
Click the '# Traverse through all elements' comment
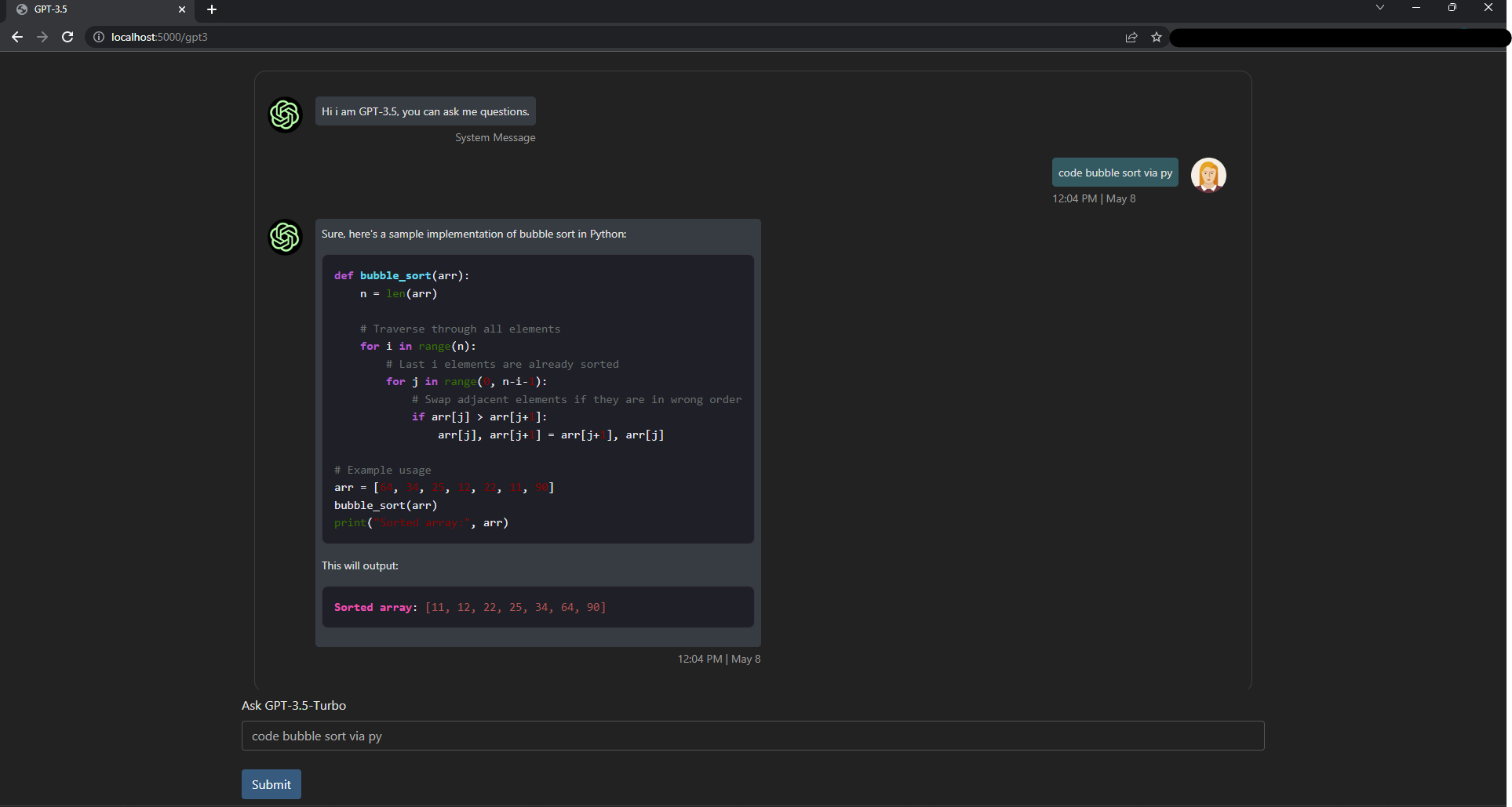tap(460, 329)
